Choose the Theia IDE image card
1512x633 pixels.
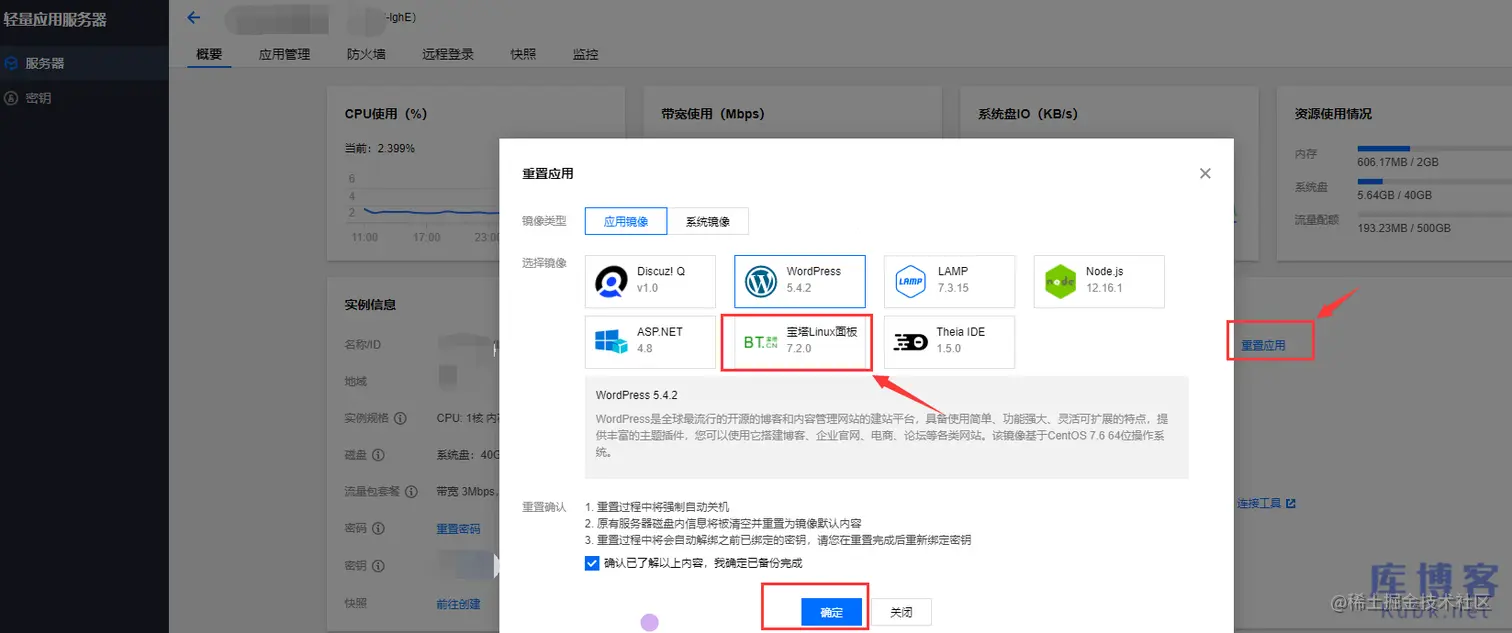pyautogui.click(x=949, y=342)
